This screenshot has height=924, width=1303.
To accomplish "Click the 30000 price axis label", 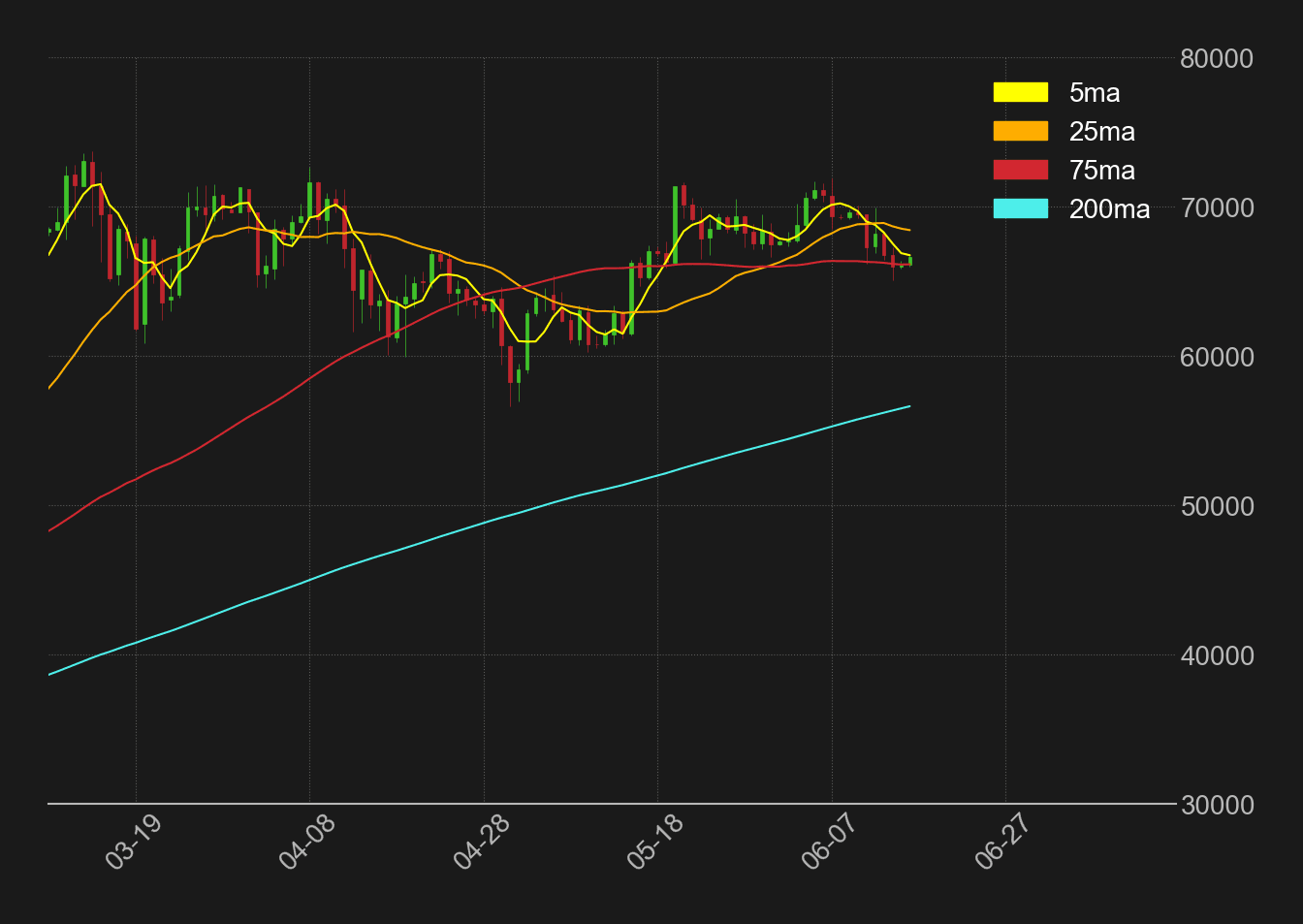I will tap(1217, 806).
